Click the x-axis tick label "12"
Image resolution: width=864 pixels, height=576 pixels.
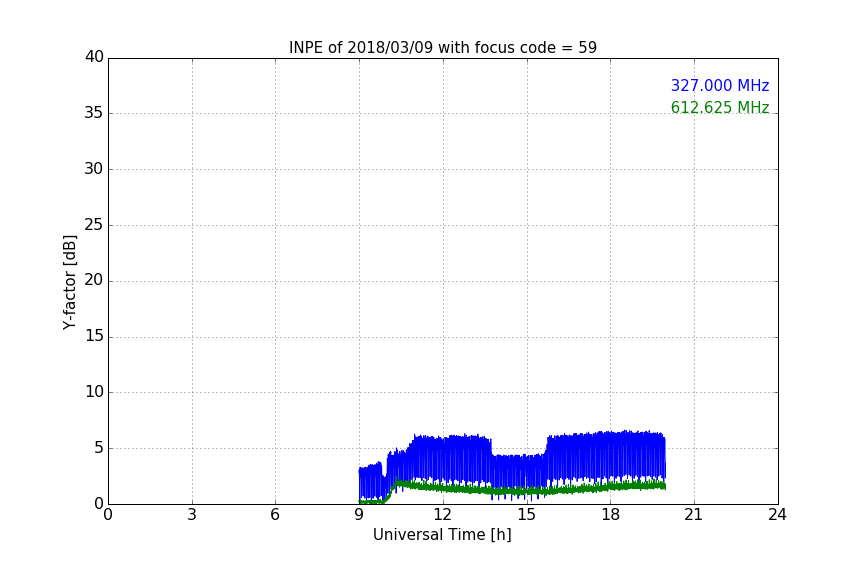pyautogui.click(x=442, y=515)
